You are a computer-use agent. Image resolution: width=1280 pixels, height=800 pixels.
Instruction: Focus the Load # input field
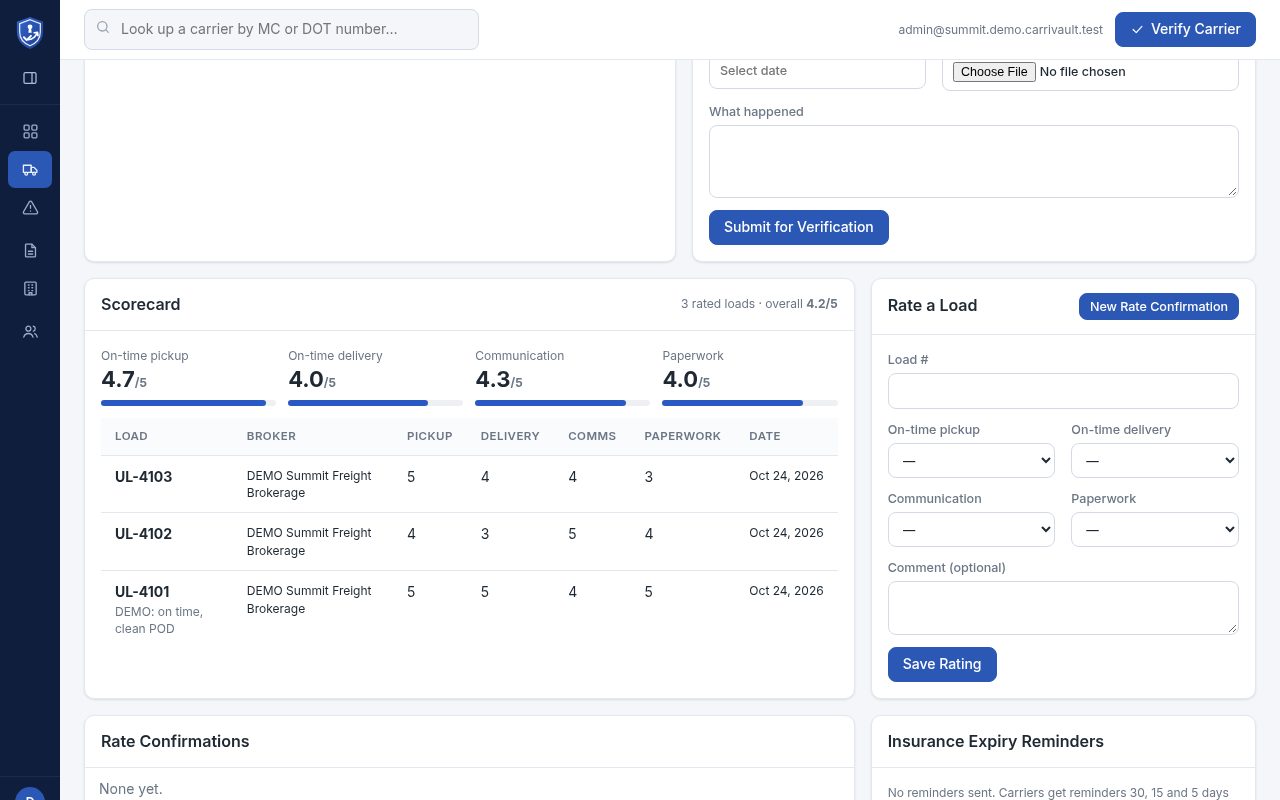pyautogui.click(x=1063, y=391)
